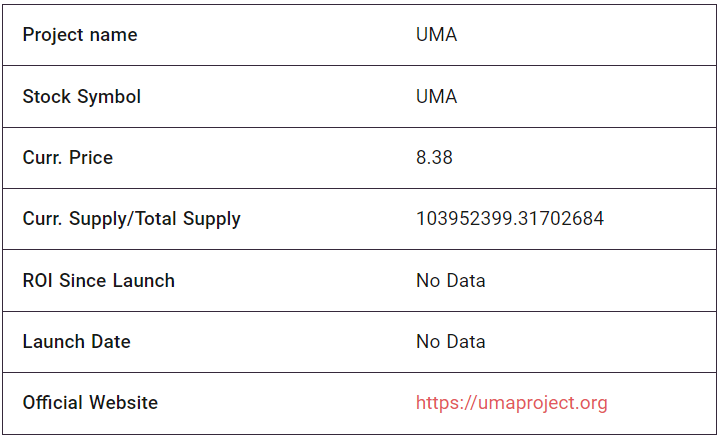Click the word Date in Launch Date
The width and height of the screenshot is (720, 437).
pos(110,342)
